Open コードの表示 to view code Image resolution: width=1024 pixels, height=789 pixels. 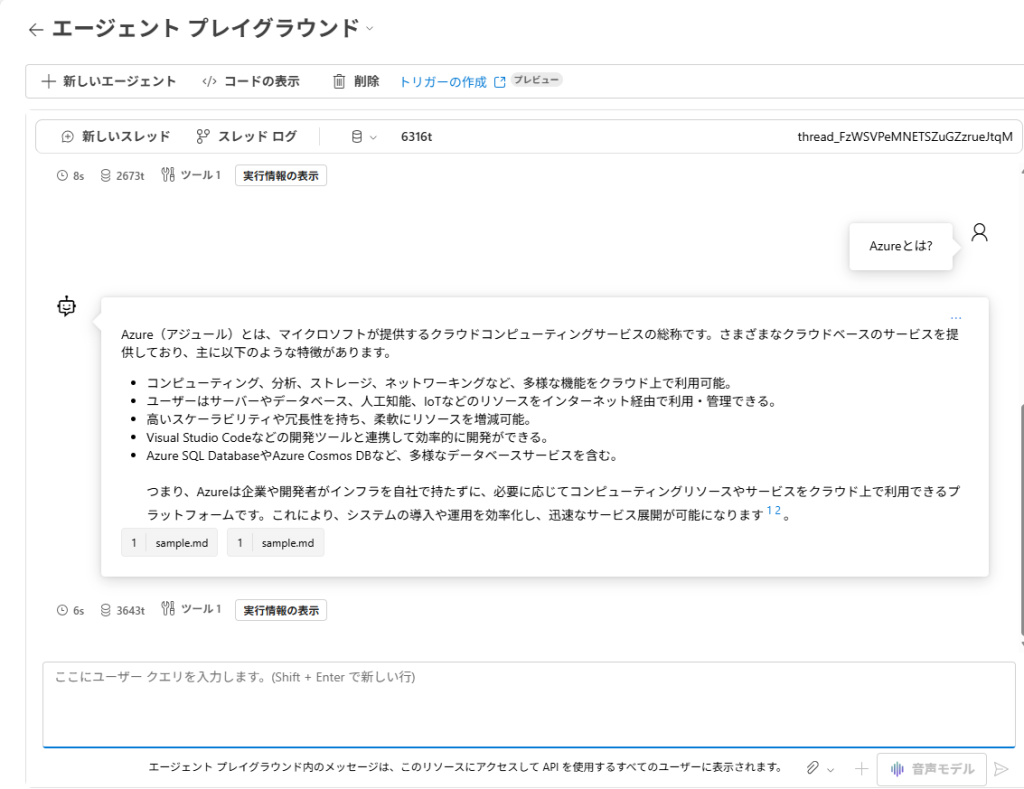click(x=250, y=81)
